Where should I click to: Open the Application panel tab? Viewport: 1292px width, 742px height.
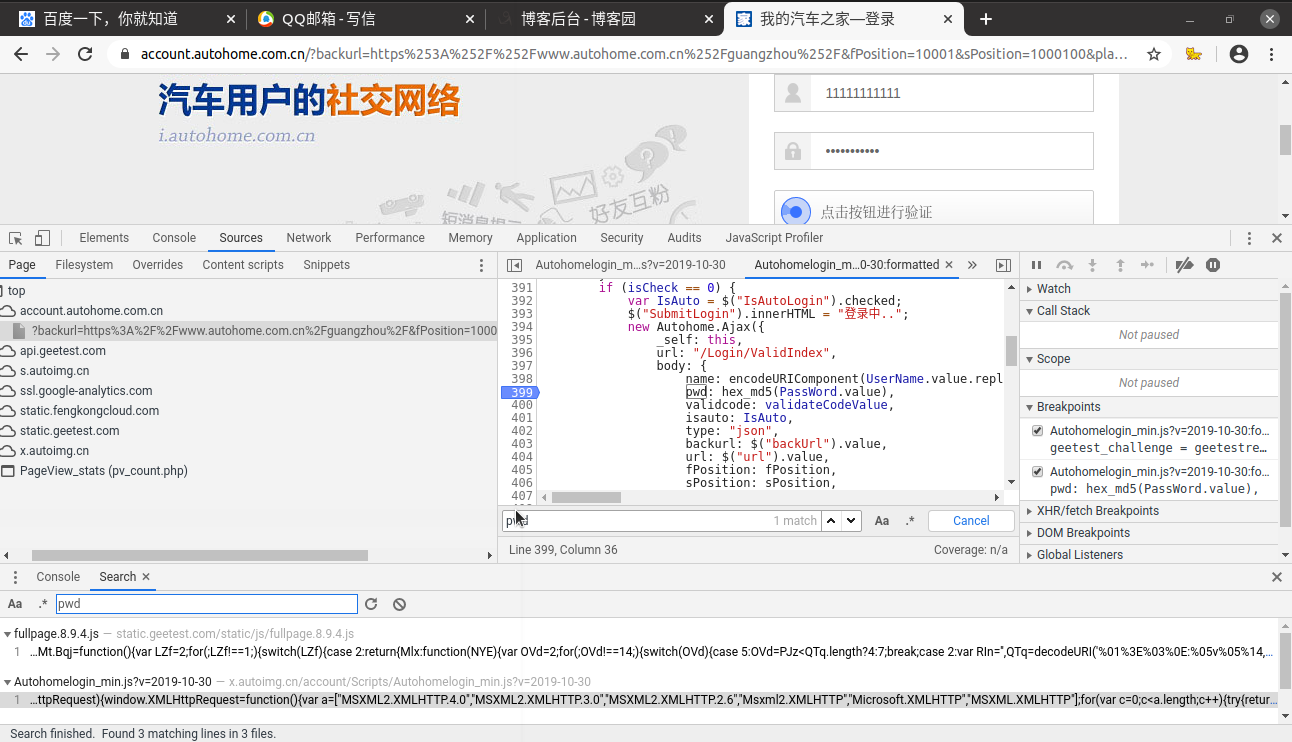(546, 238)
